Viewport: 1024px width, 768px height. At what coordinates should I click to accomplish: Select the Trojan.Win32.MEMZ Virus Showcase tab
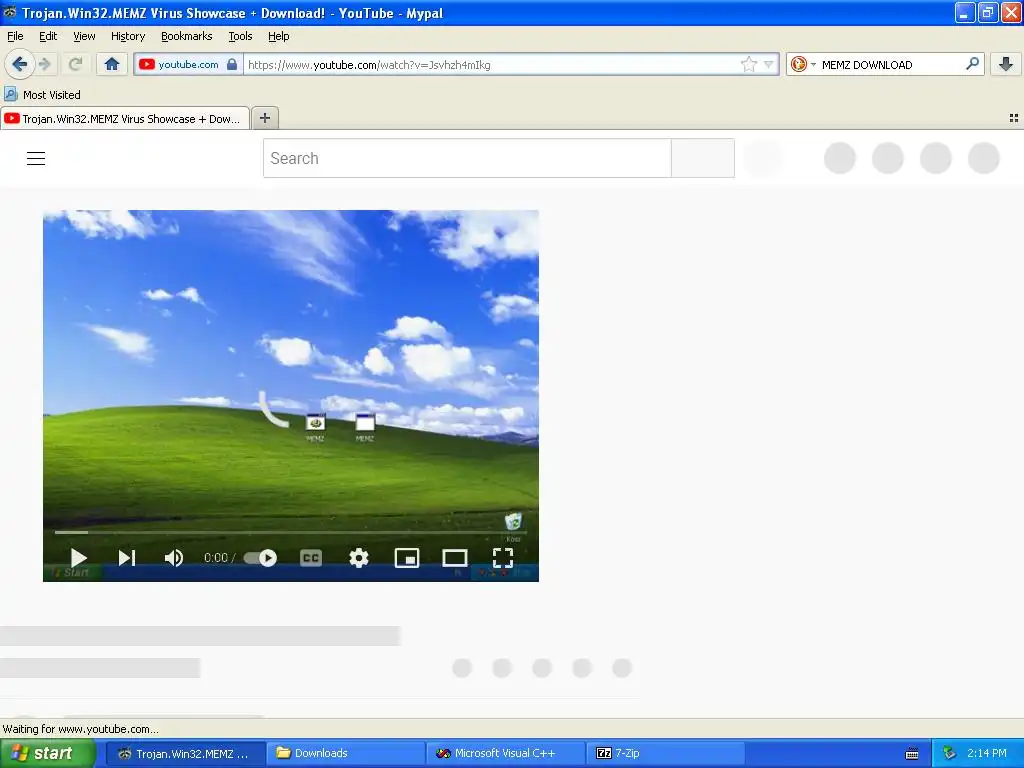click(125, 119)
